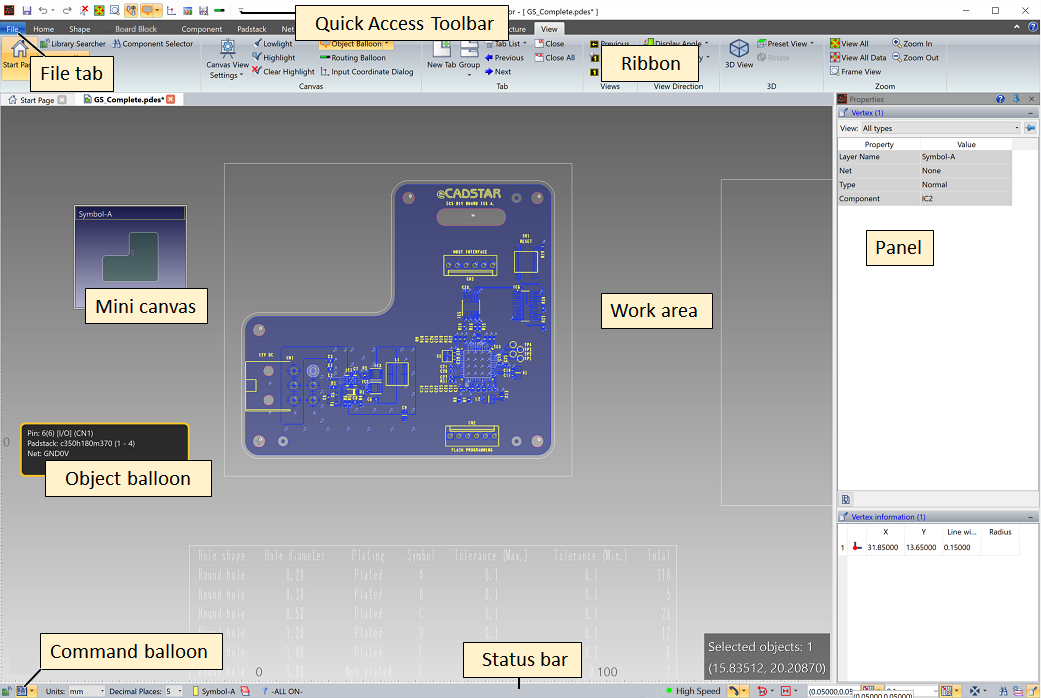Select the Component ribbon tab

202,29
